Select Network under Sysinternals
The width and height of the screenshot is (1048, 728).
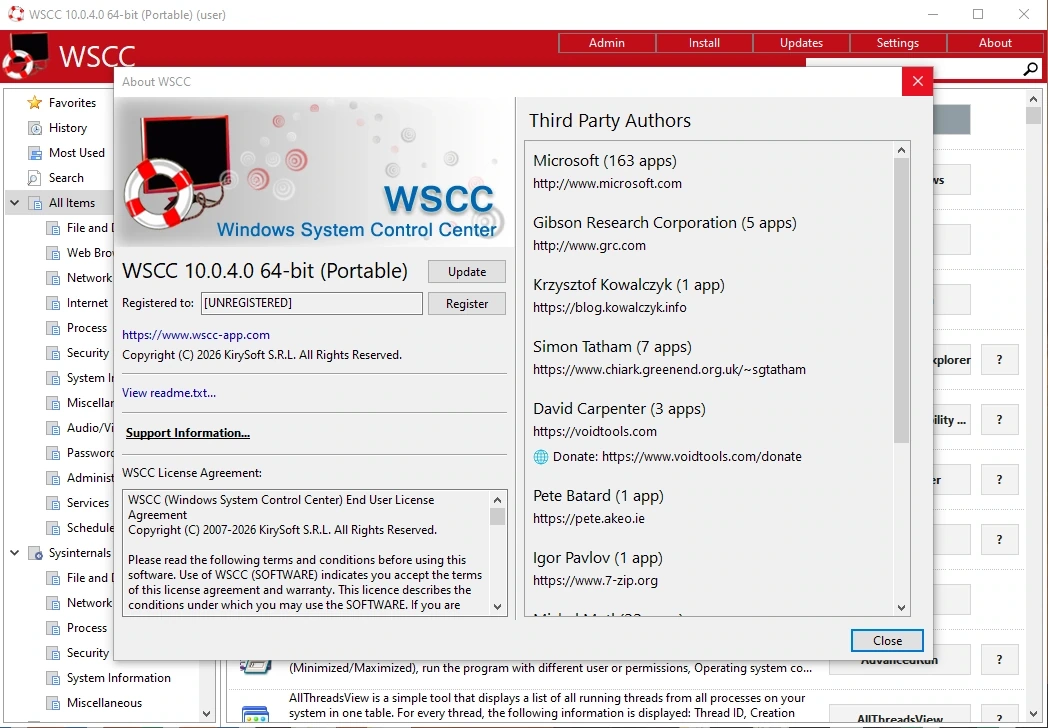89,603
